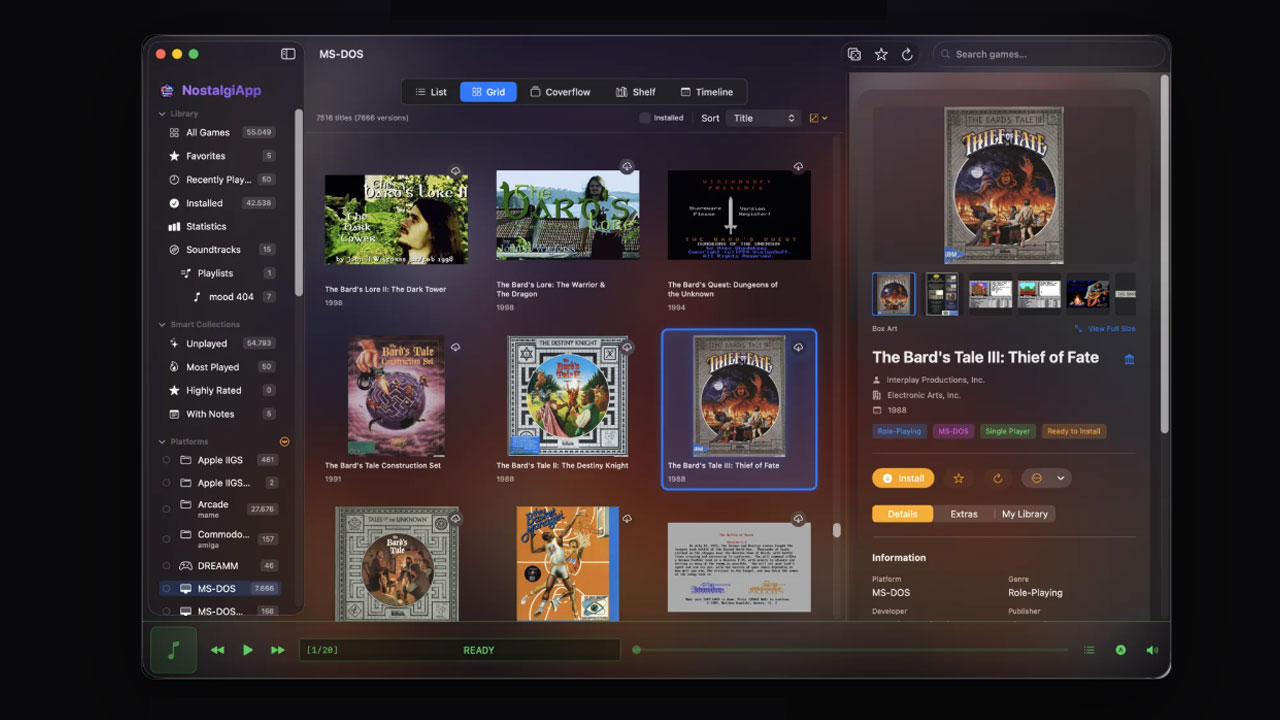Open the player playlist queue icon
This screenshot has width=1280, height=720.
(x=1089, y=650)
